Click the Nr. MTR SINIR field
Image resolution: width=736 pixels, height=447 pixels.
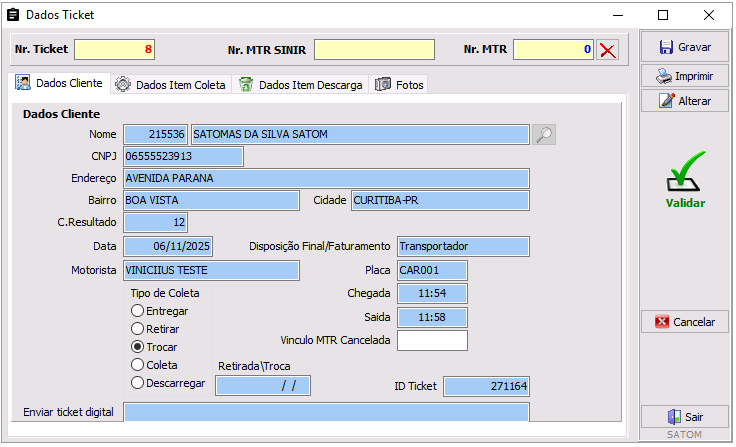[374, 50]
